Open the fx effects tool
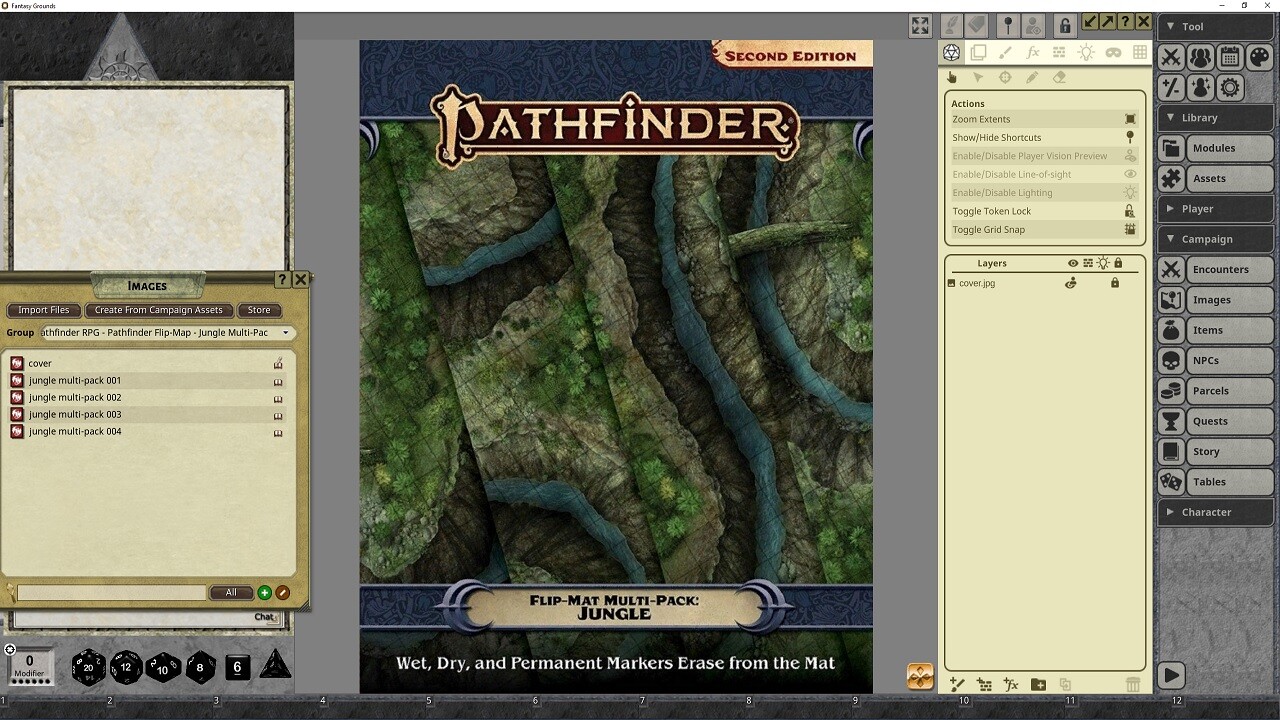This screenshot has height=720, width=1280. [x=1032, y=52]
